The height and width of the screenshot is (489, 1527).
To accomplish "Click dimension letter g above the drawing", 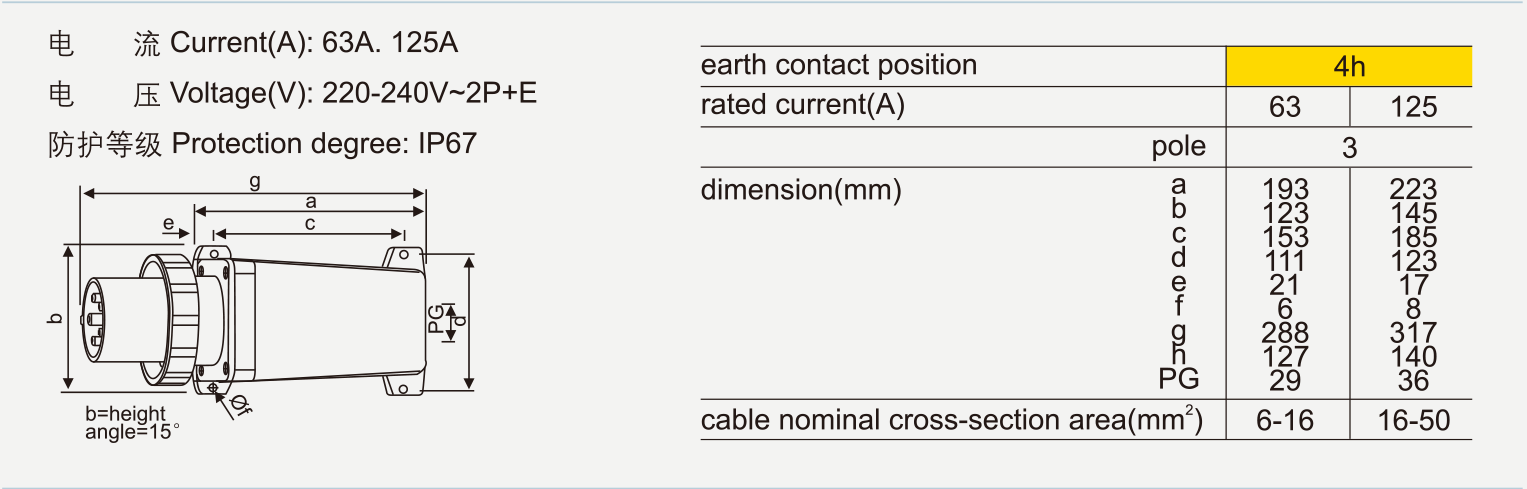I will click(x=255, y=181).
